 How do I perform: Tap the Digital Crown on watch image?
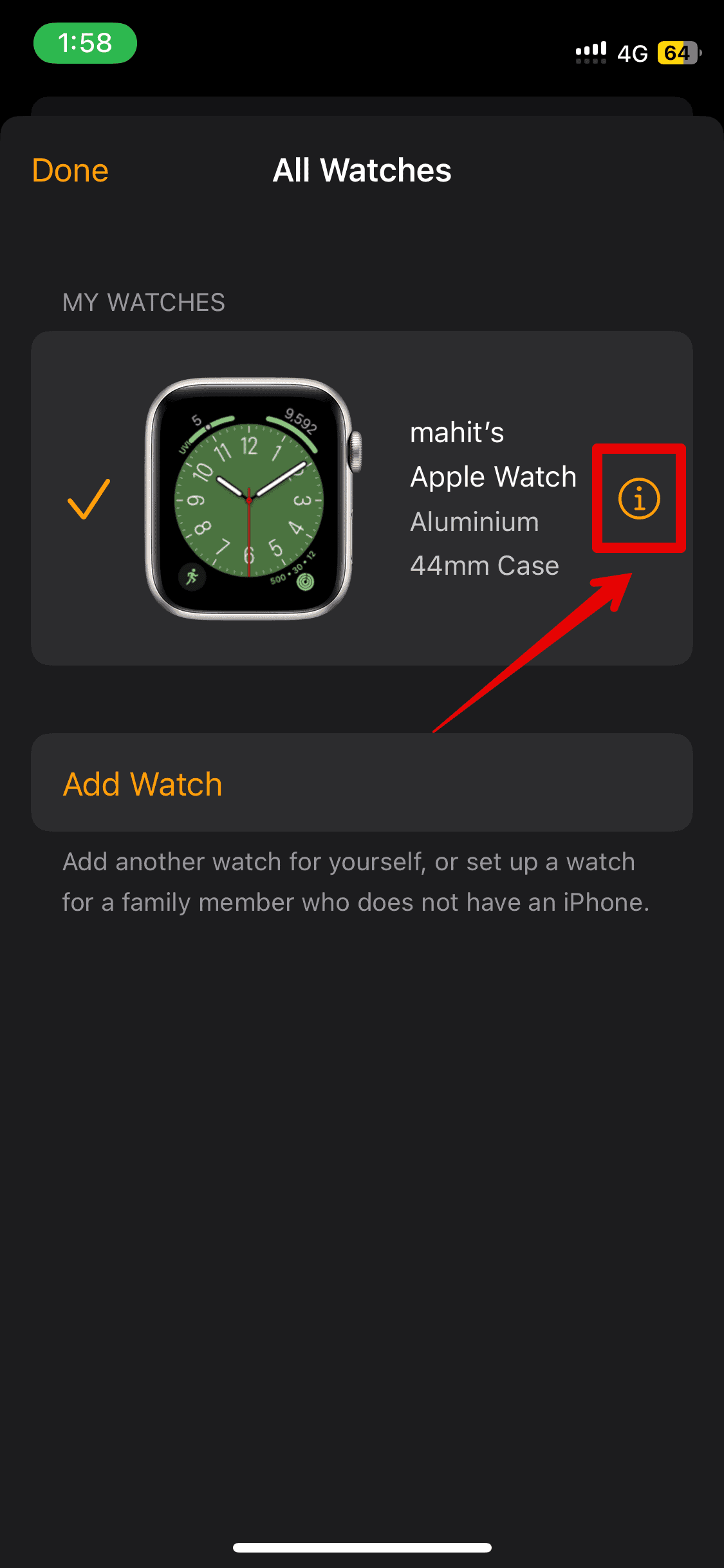click(355, 451)
